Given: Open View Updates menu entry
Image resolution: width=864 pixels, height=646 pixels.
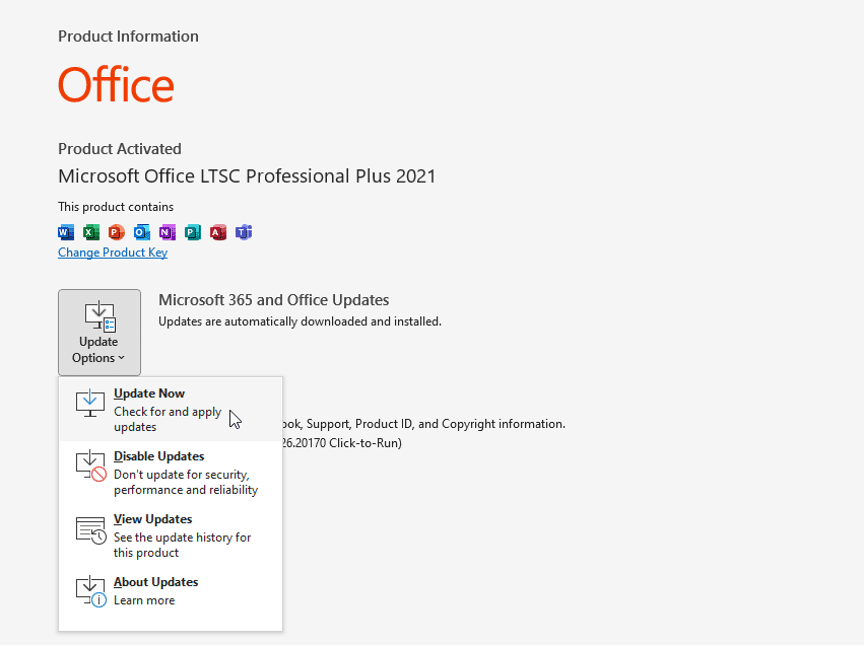Looking at the screenshot, I should (170, 535).
